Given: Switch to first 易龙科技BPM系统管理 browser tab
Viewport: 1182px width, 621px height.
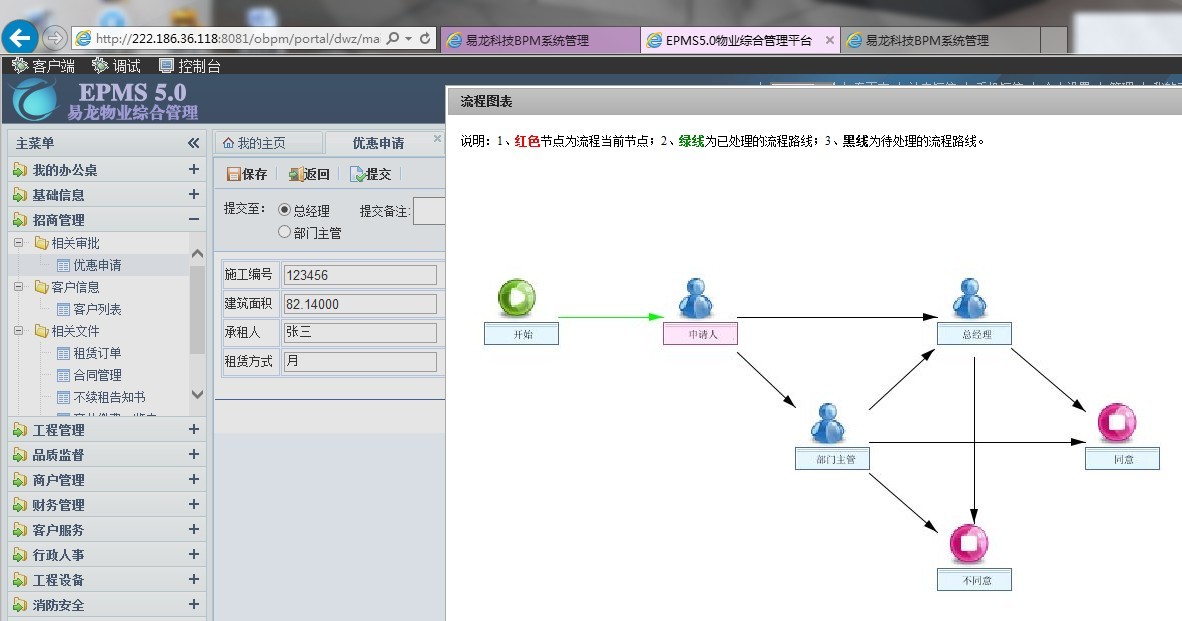Looking at the screenshot, I should pyautogui.click(x=540, y=40).
